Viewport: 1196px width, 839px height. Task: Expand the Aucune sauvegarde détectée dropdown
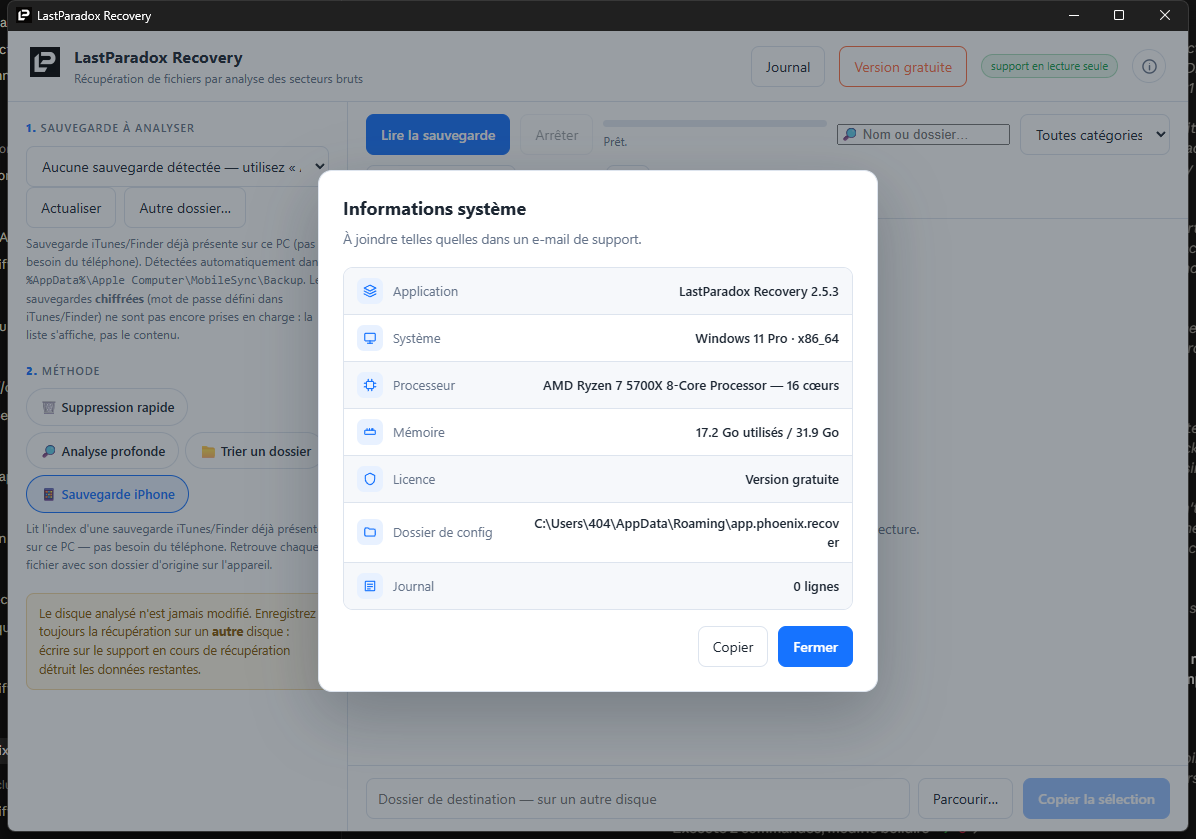click(x=177, y=167)
